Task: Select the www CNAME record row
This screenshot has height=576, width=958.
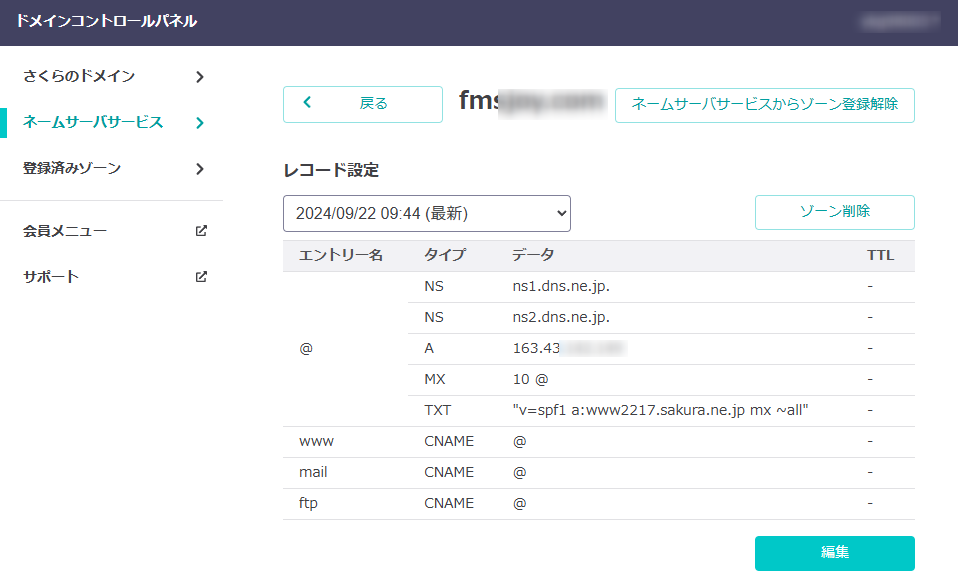Action: (598, 441)
